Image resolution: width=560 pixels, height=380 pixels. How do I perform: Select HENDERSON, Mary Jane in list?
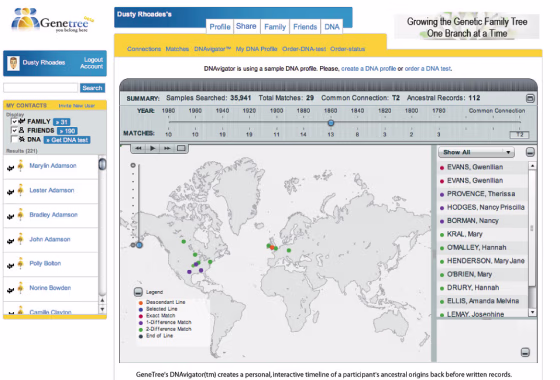pyautogui.click(x=482, y=261)
